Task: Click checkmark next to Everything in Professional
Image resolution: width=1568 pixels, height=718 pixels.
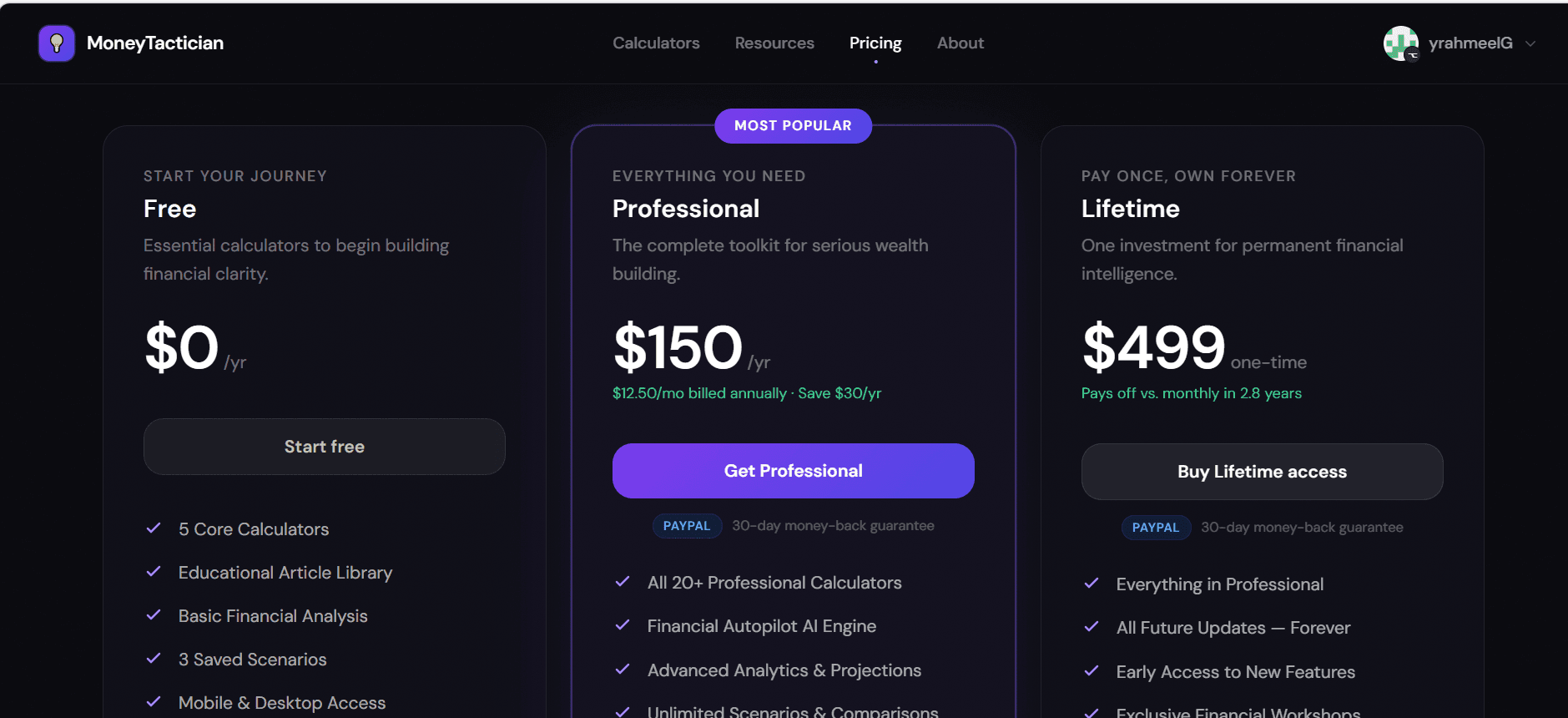Action: tap(1092, 584)
